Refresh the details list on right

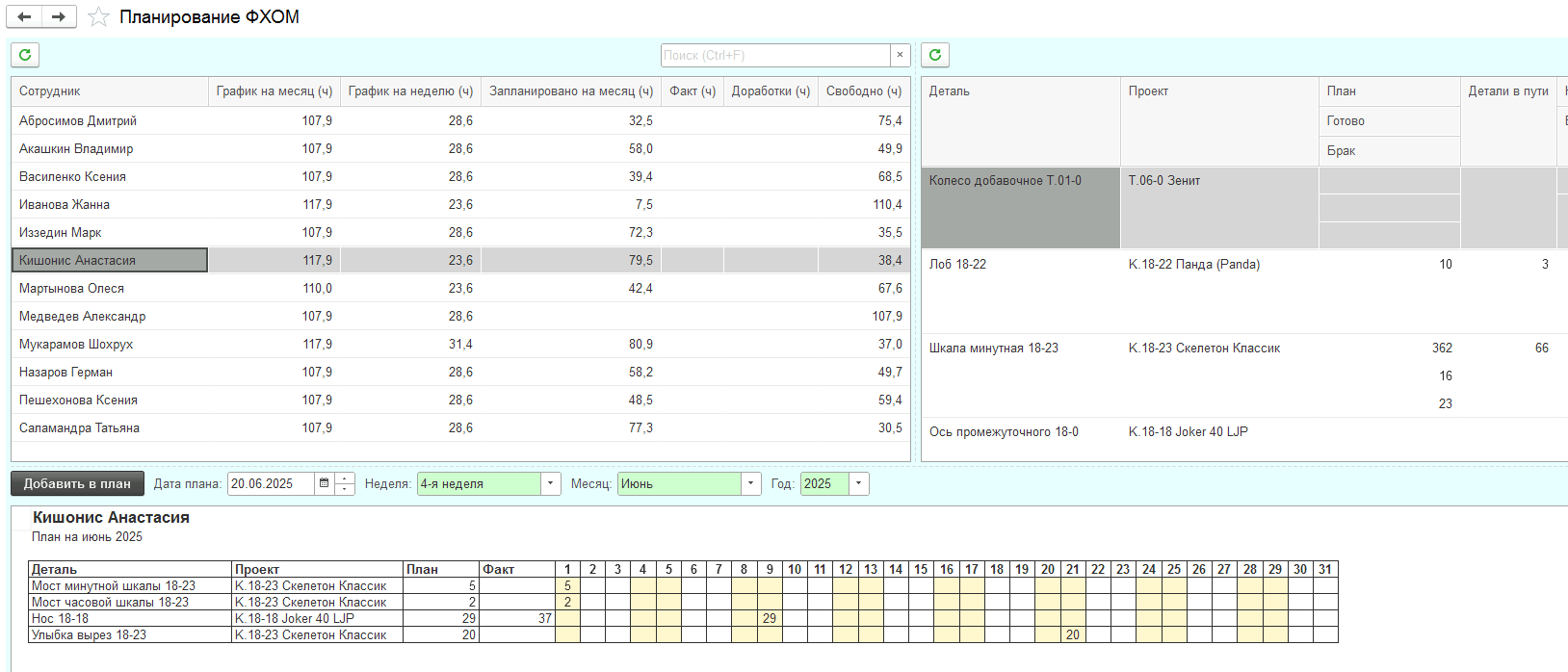(935, 55)
